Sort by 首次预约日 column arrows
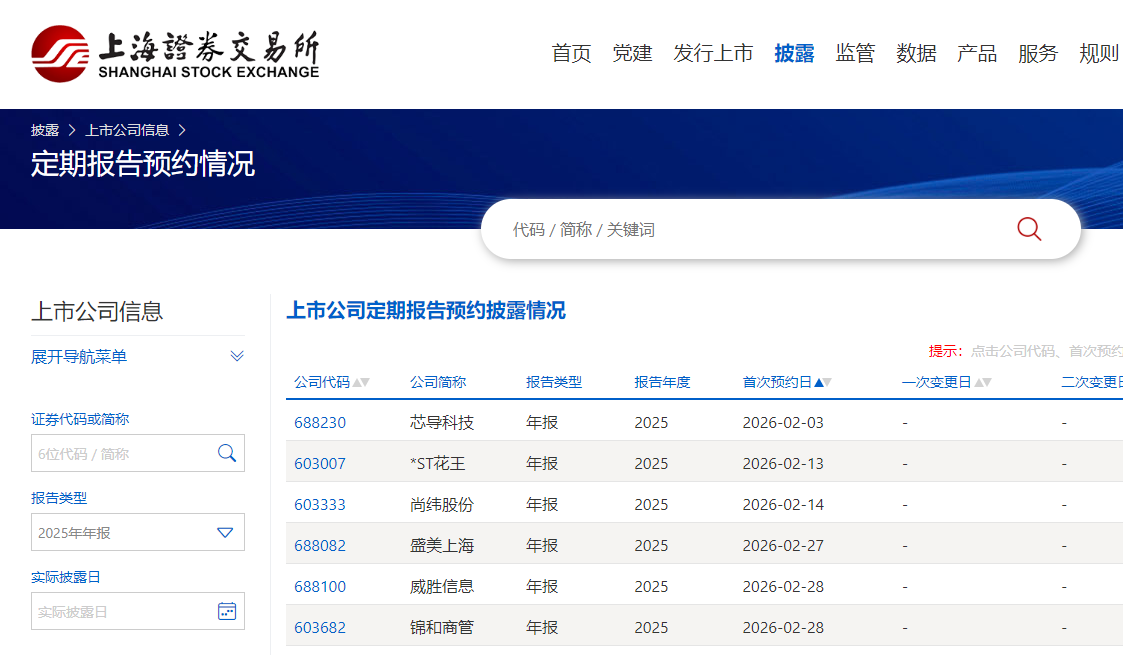 tap(823, 382)
